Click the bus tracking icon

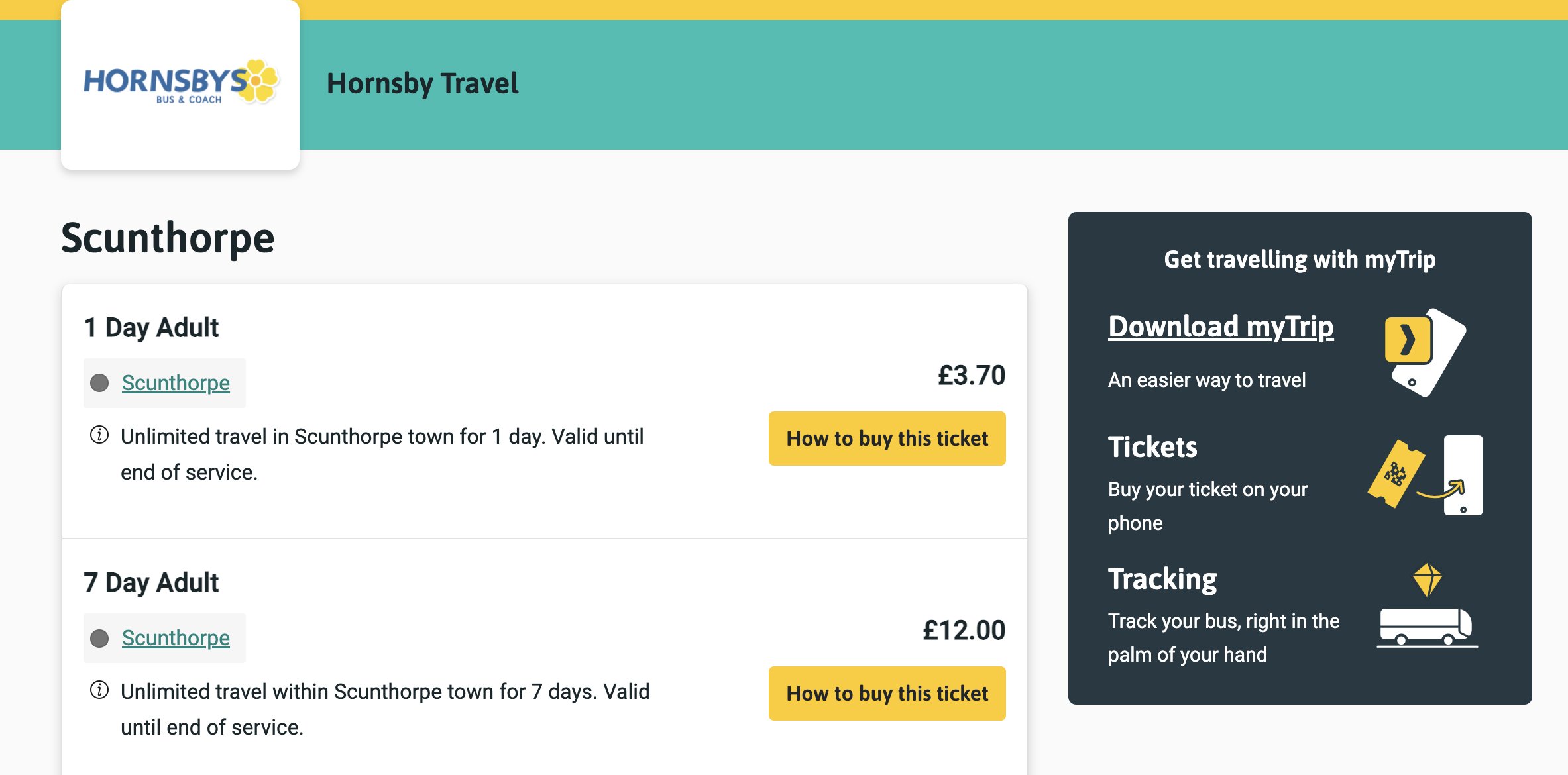click(x=1427, y=605)
